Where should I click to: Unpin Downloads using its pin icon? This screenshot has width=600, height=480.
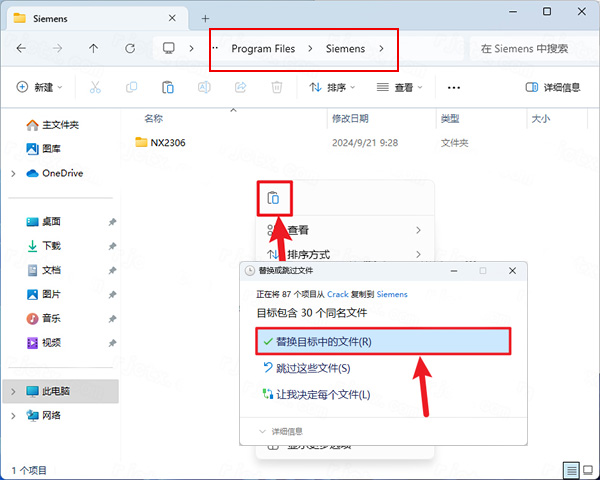coord(112,246)
